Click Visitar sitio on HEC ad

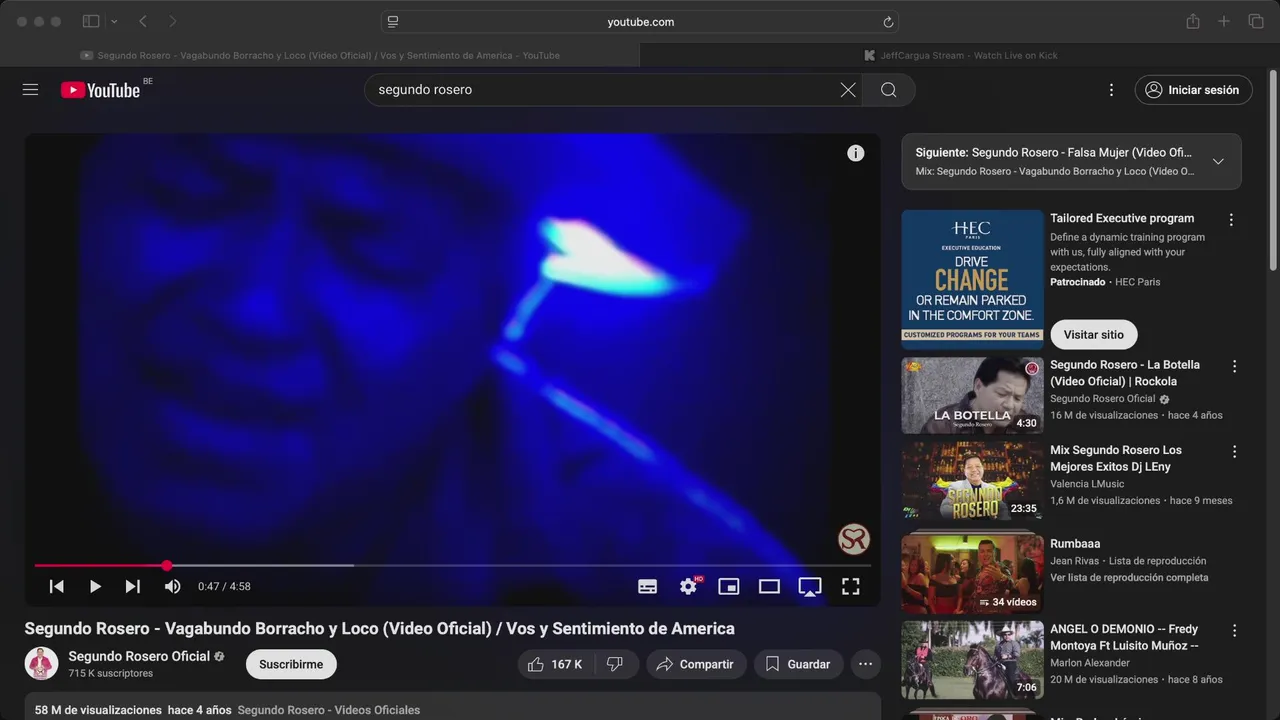pyautogui.click(x=1094, y=335)
